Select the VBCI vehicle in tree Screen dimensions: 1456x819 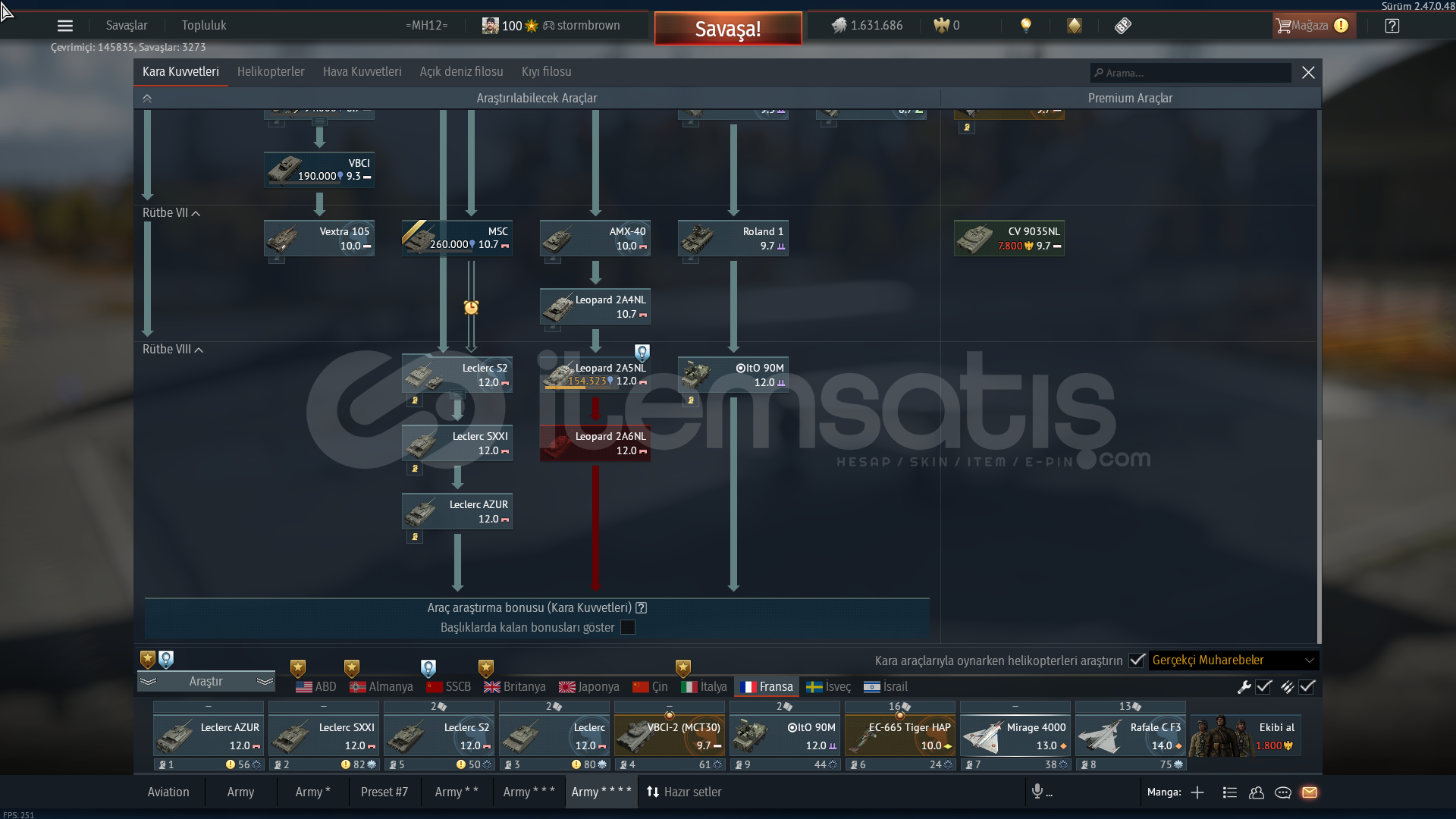(319, 170)
